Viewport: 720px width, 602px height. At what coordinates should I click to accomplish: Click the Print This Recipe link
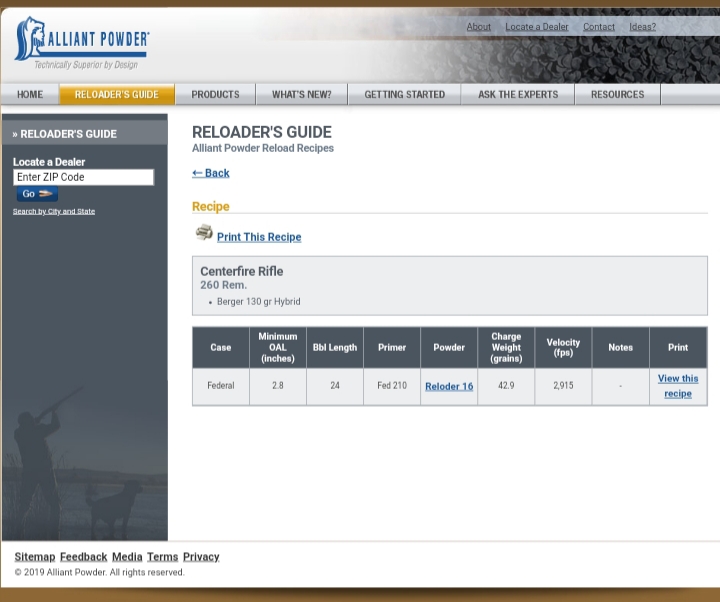[259, 237]
